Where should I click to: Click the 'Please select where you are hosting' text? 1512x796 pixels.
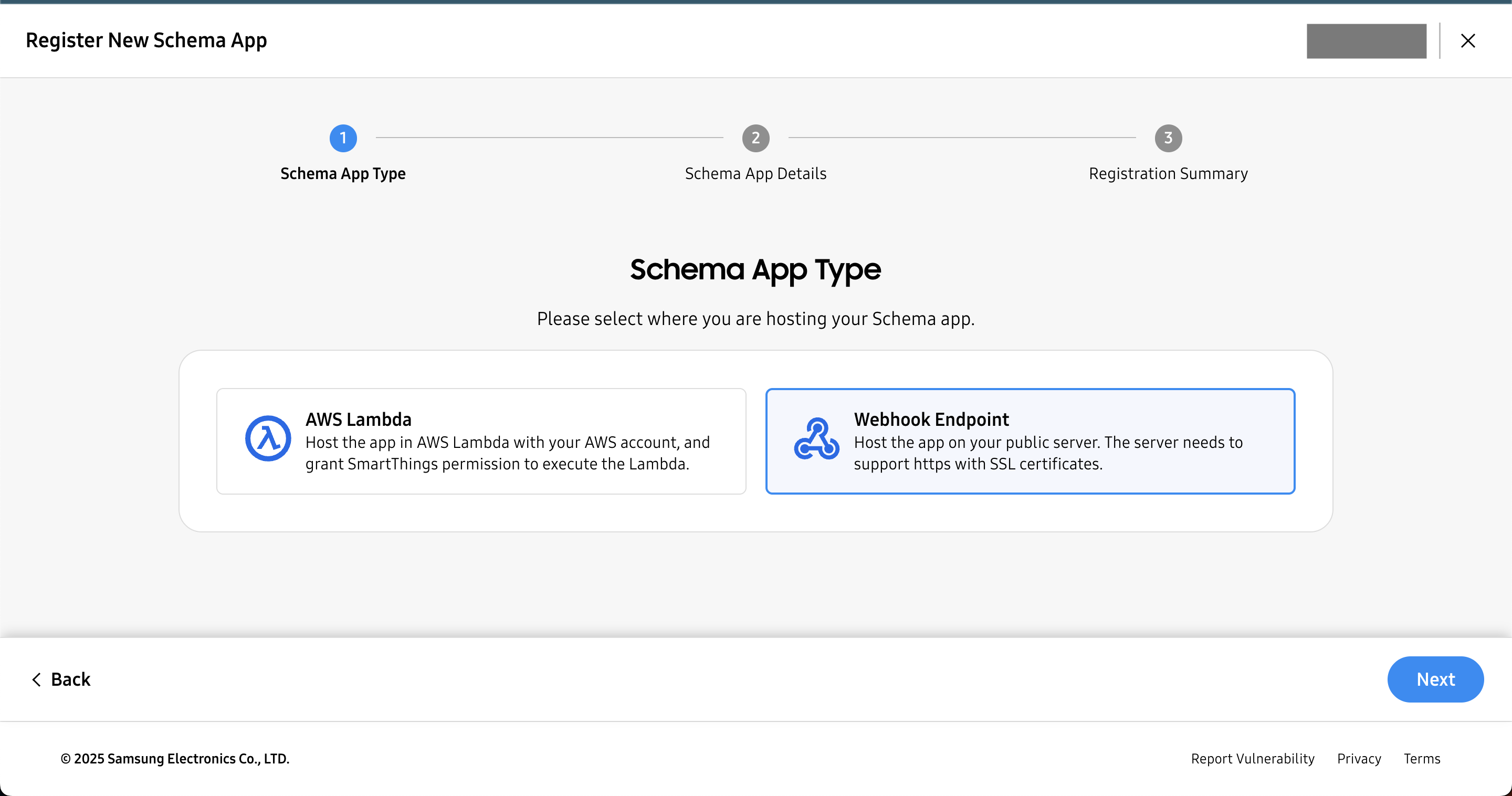point(756,319)
